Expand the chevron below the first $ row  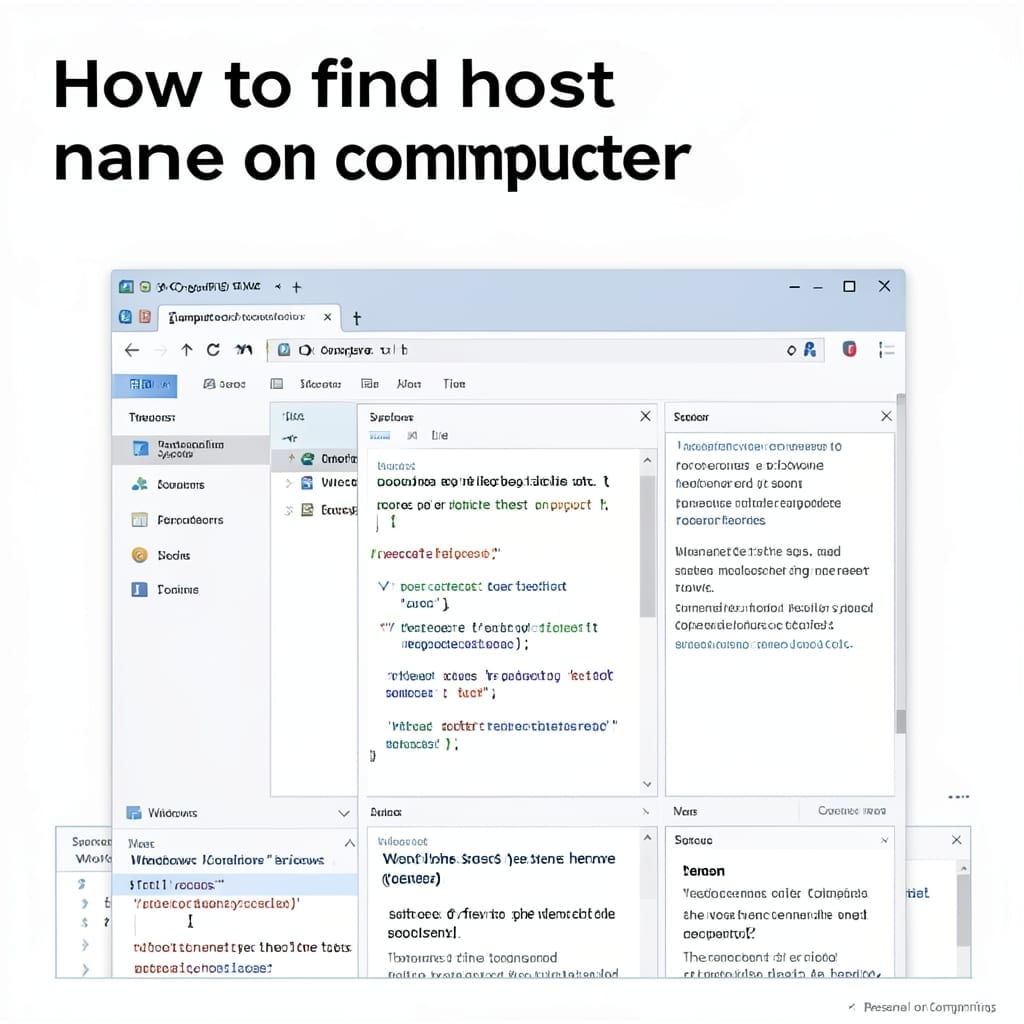point(84,903)
